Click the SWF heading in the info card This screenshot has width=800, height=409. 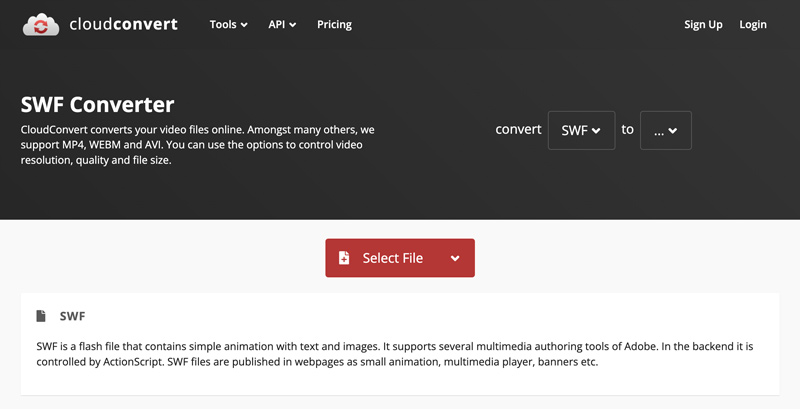pyautogui.click(x=72, y=316)
